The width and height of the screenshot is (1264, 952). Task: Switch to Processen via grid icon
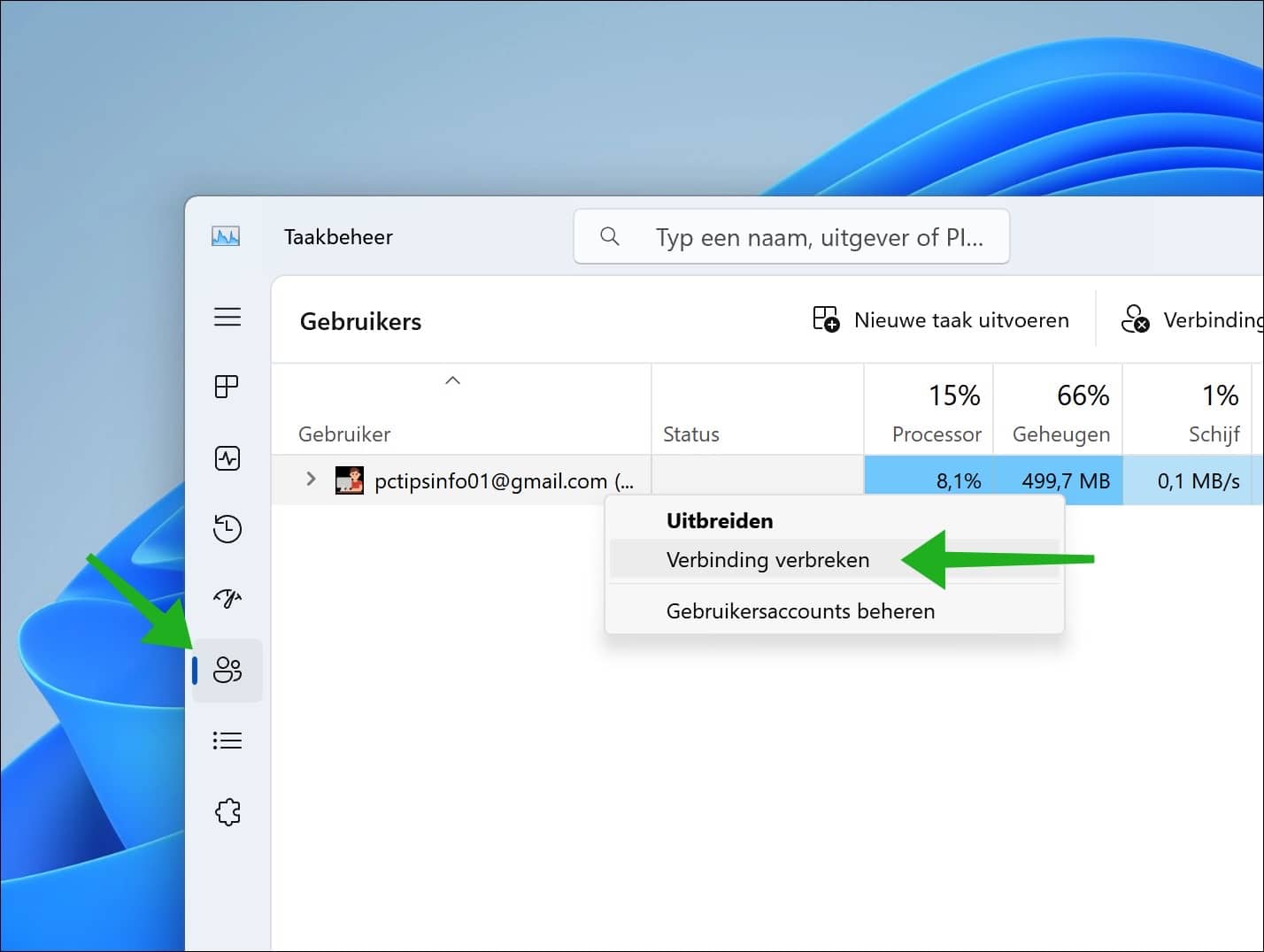pyautogui.click(x=227, y=387)
